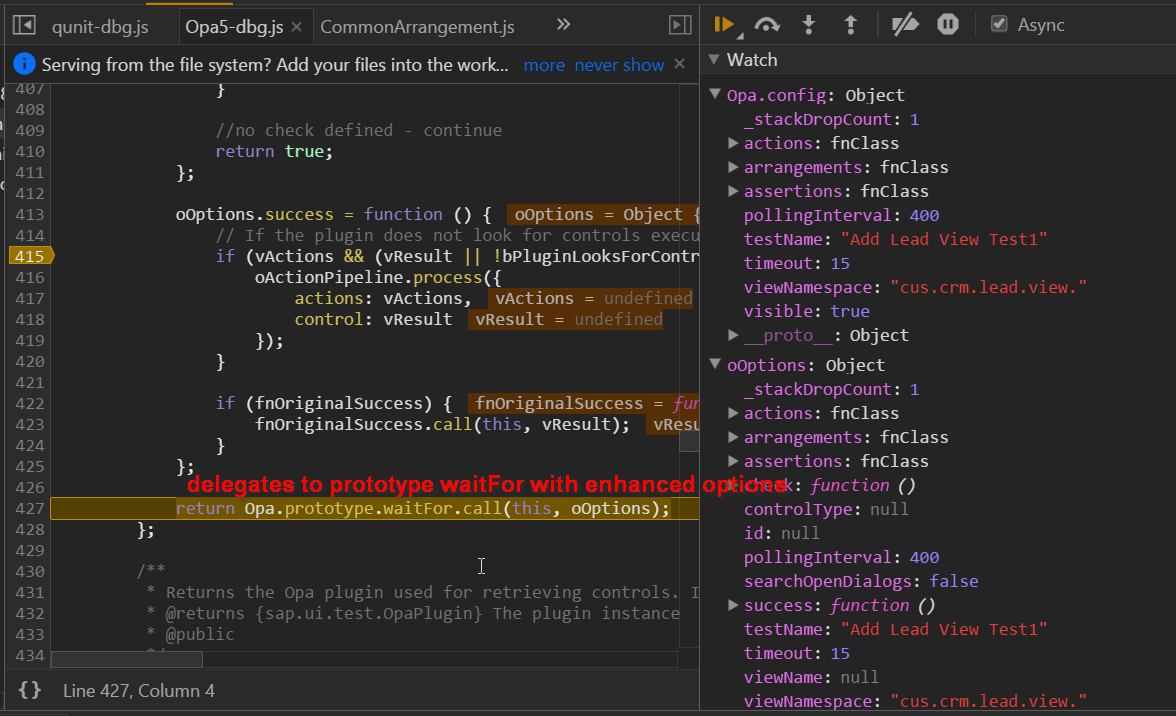Expand assertions under oOptions

tap(733, 460)
